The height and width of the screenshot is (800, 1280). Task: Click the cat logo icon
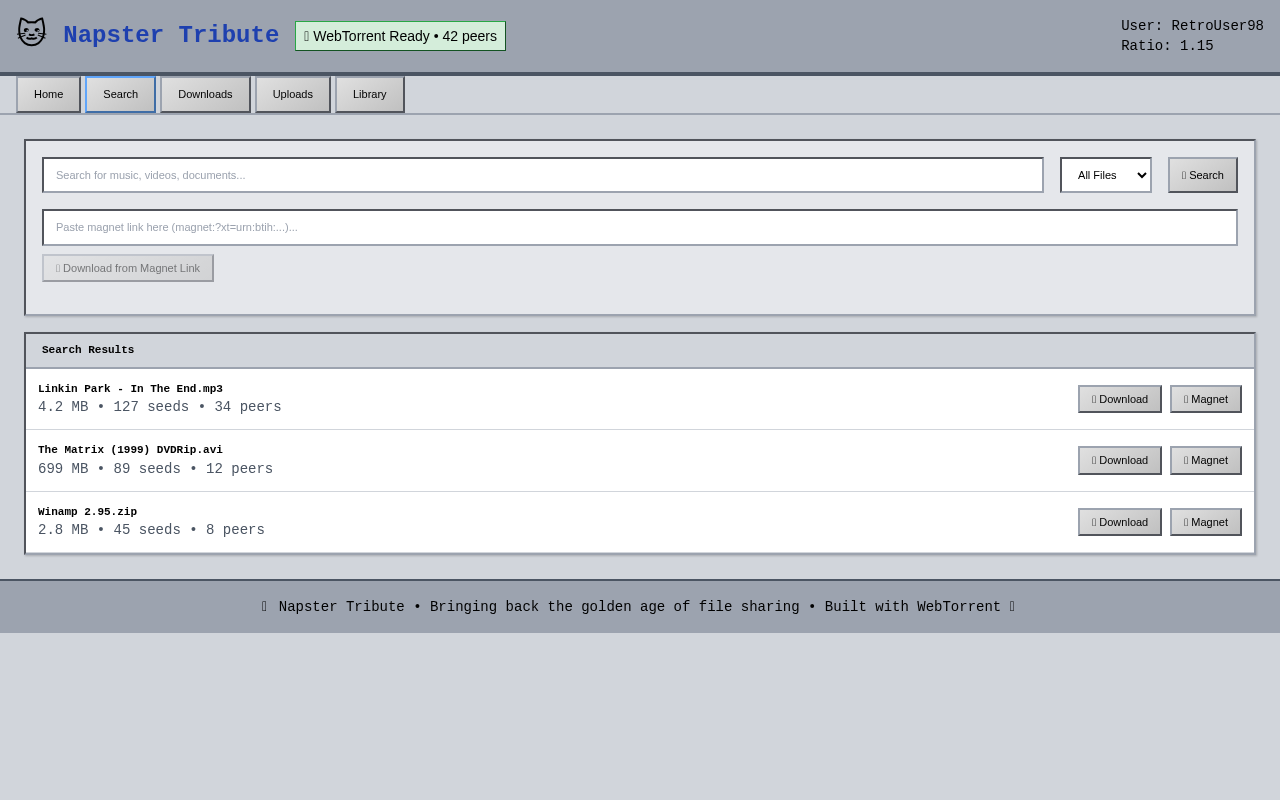[31, 31]
